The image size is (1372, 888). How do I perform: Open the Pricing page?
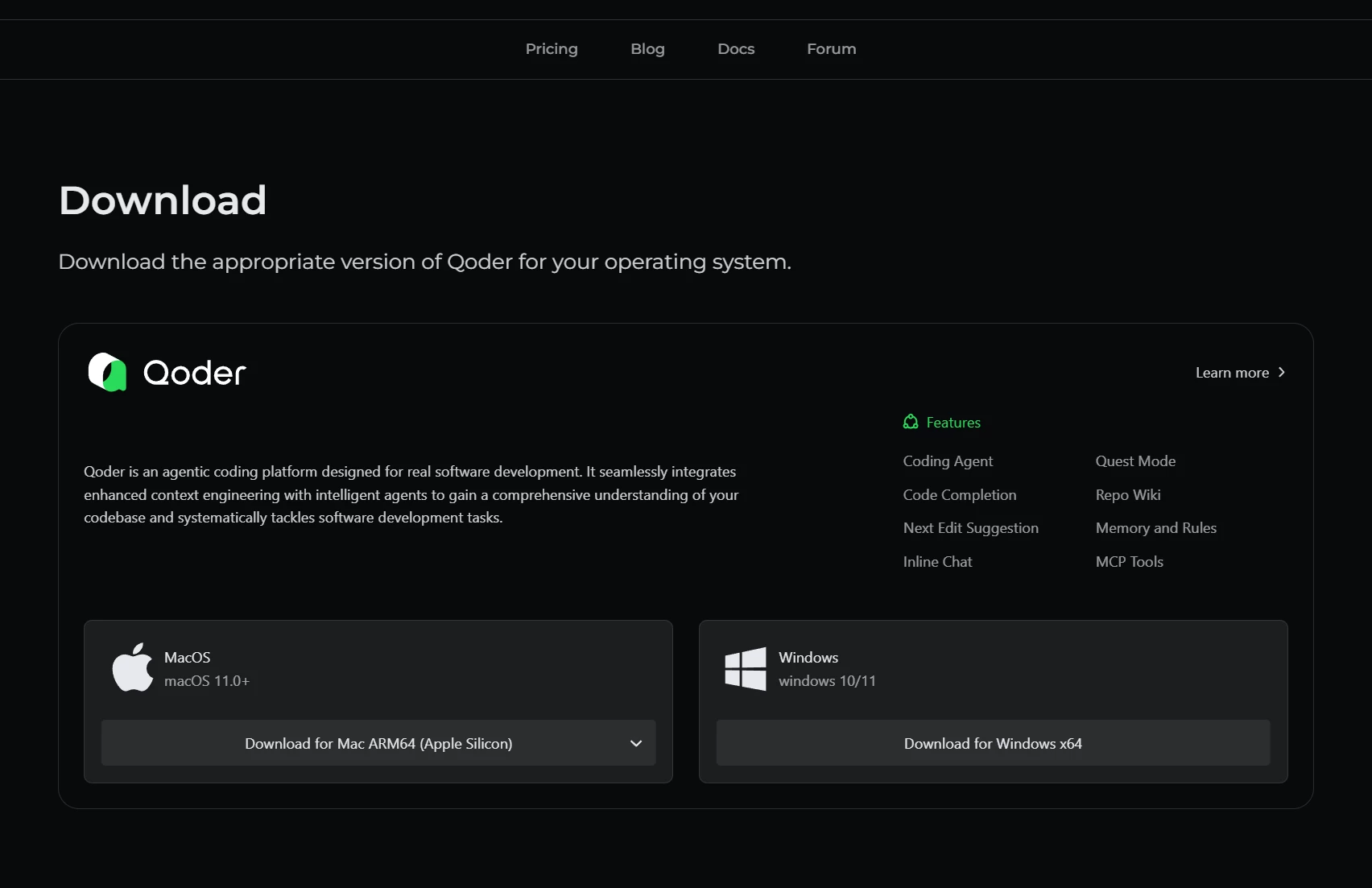552,49
